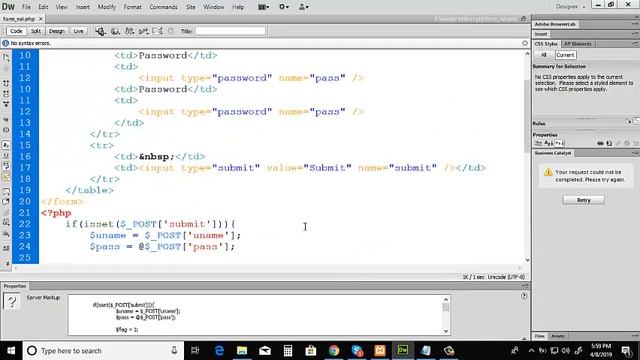Open the Insert menu

(82, 7)
